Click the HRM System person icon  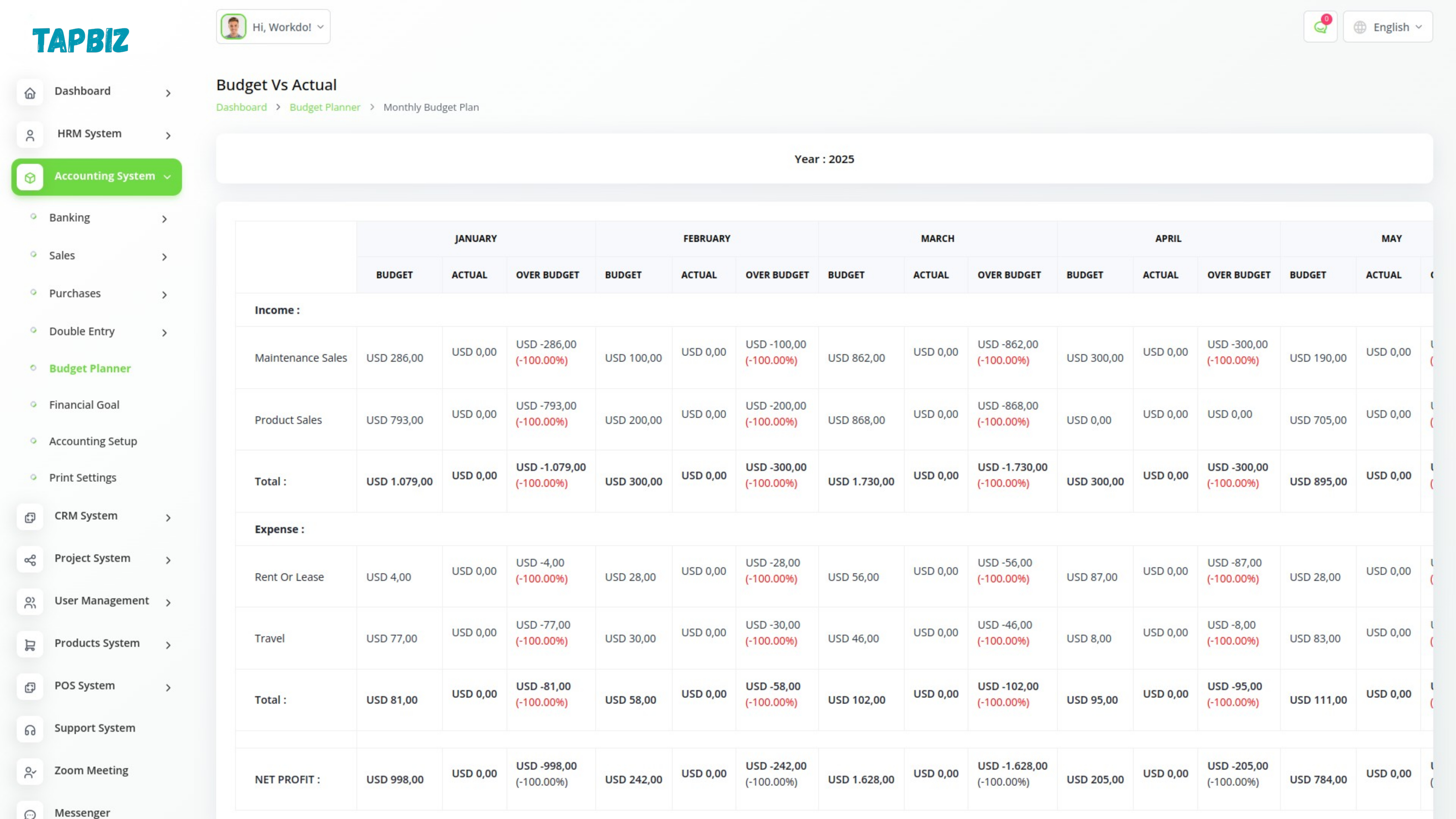point(30,135)
